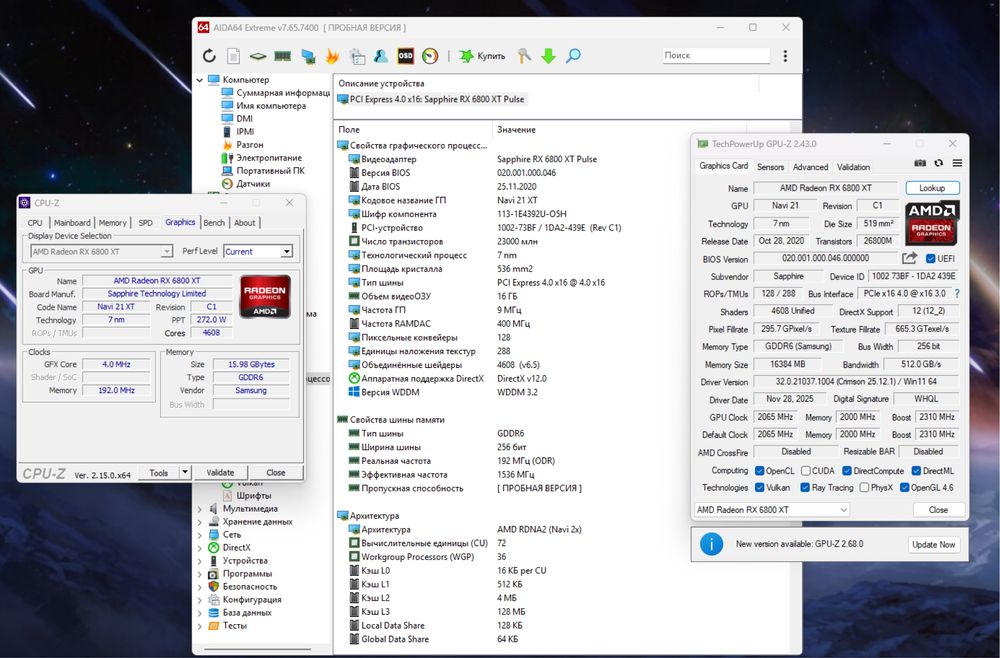The image size is (1000, 658).
Task: Open the GPU-Z hamburger menu
Action: (x=956, y=163)
